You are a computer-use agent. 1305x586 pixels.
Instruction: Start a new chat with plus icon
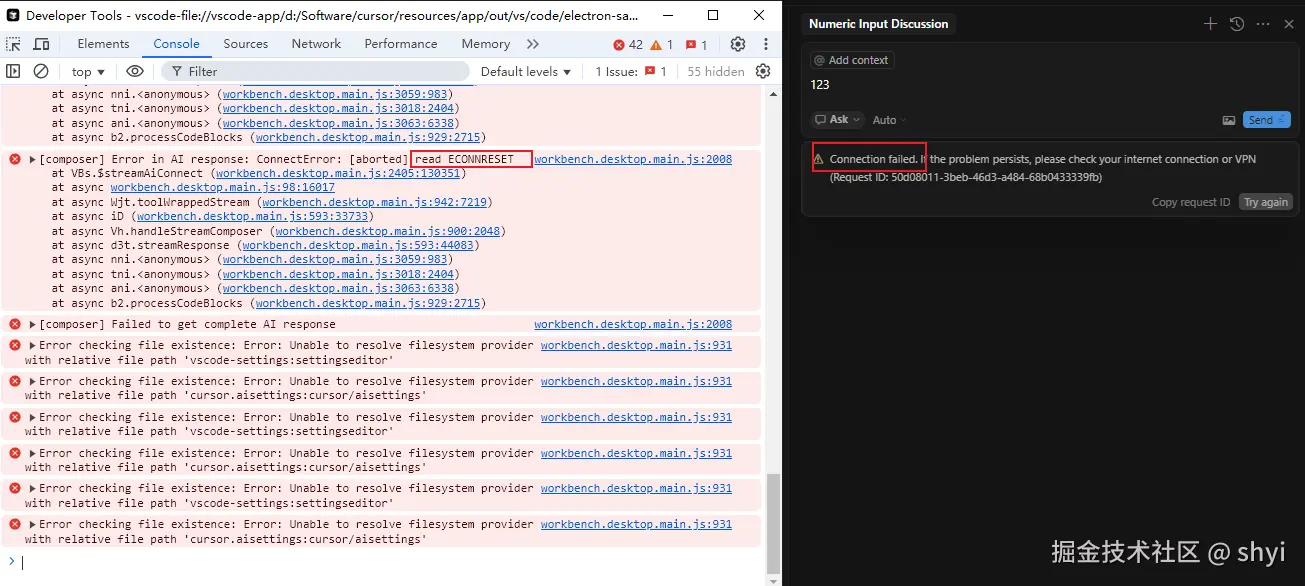click(x=1210, y=24)
